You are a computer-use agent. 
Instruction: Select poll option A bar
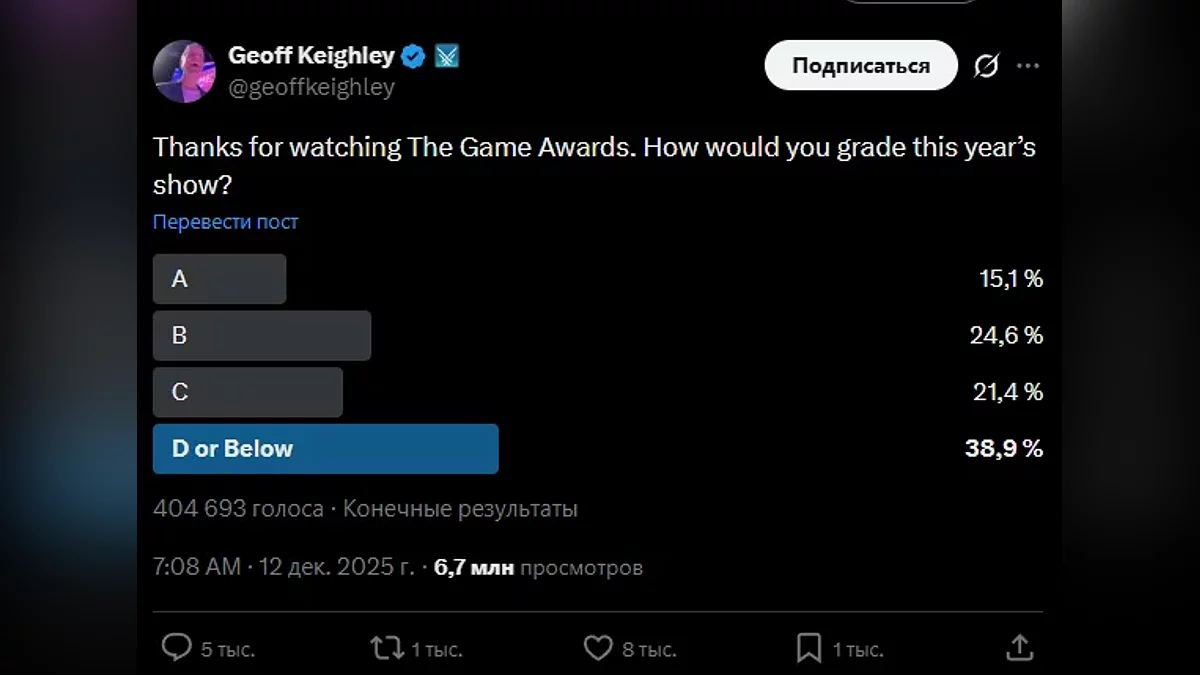pyautogui.click(x=219, y=279)
